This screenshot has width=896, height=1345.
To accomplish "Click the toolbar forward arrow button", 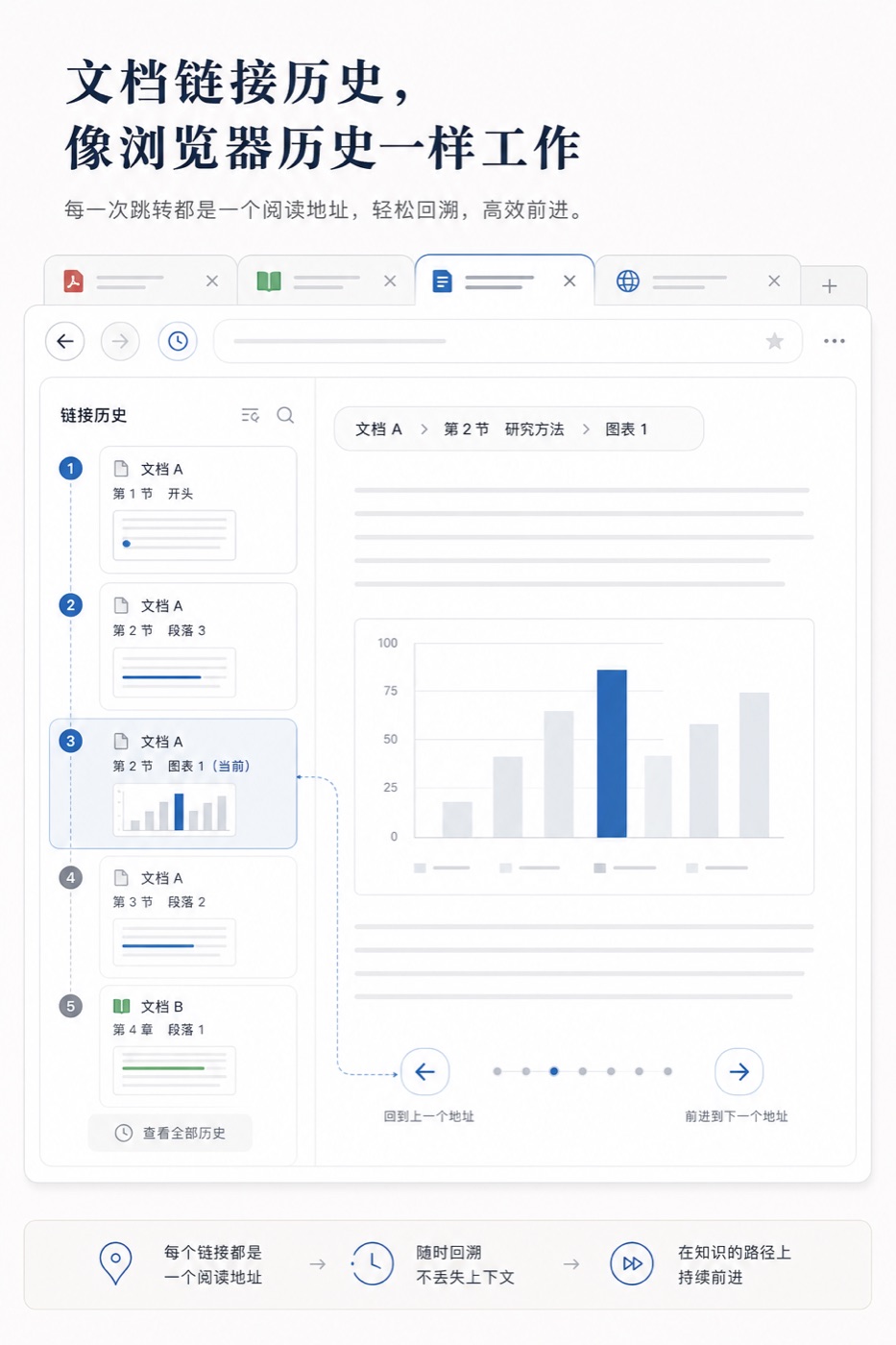I will (x=120, y=341).
